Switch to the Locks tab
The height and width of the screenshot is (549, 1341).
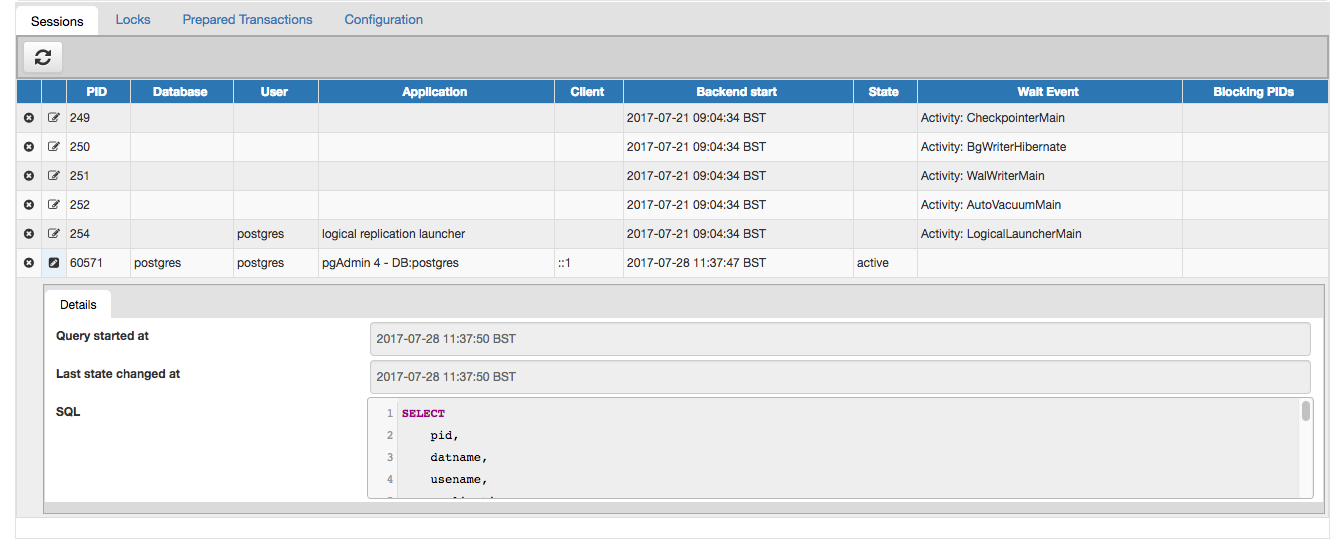click(133, 20)
